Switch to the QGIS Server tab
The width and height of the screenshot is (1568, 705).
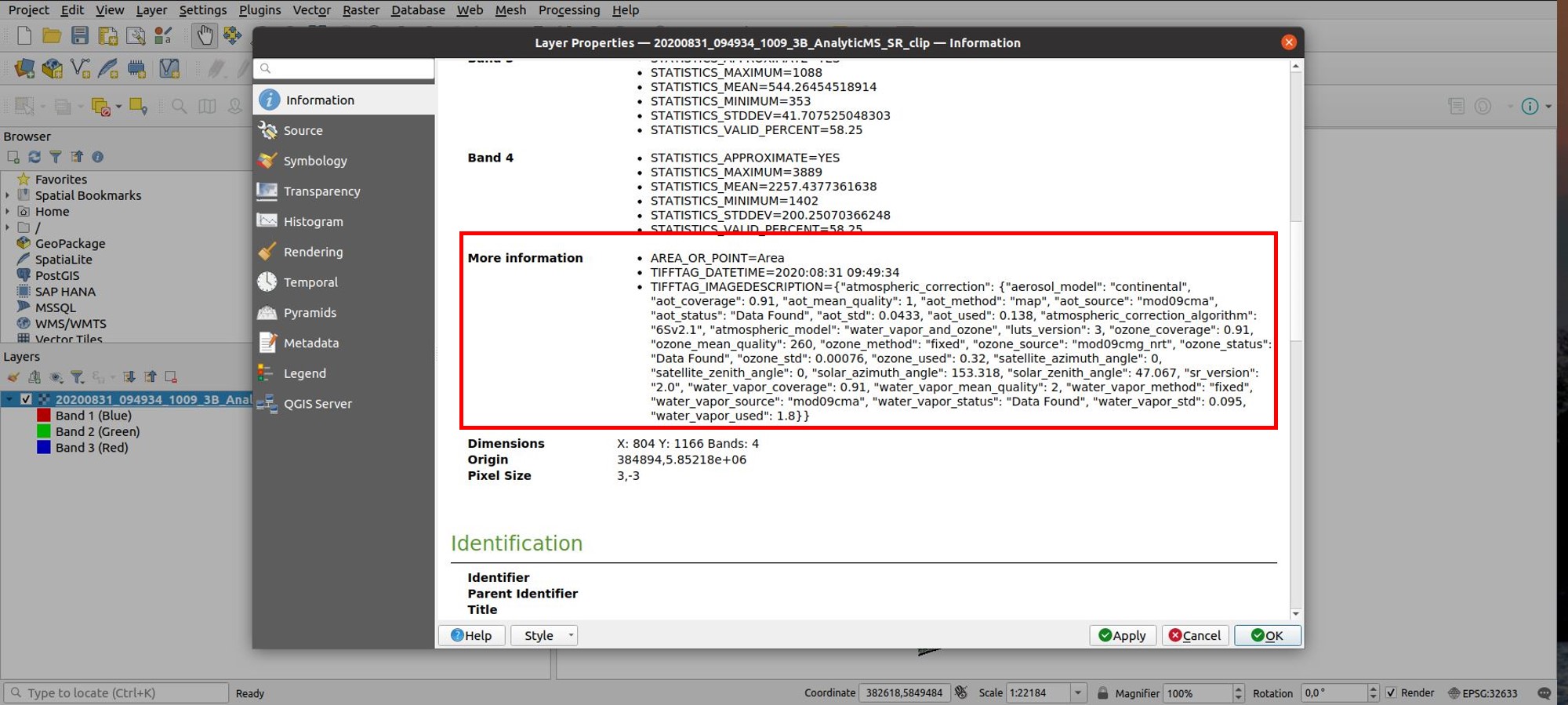343,403
